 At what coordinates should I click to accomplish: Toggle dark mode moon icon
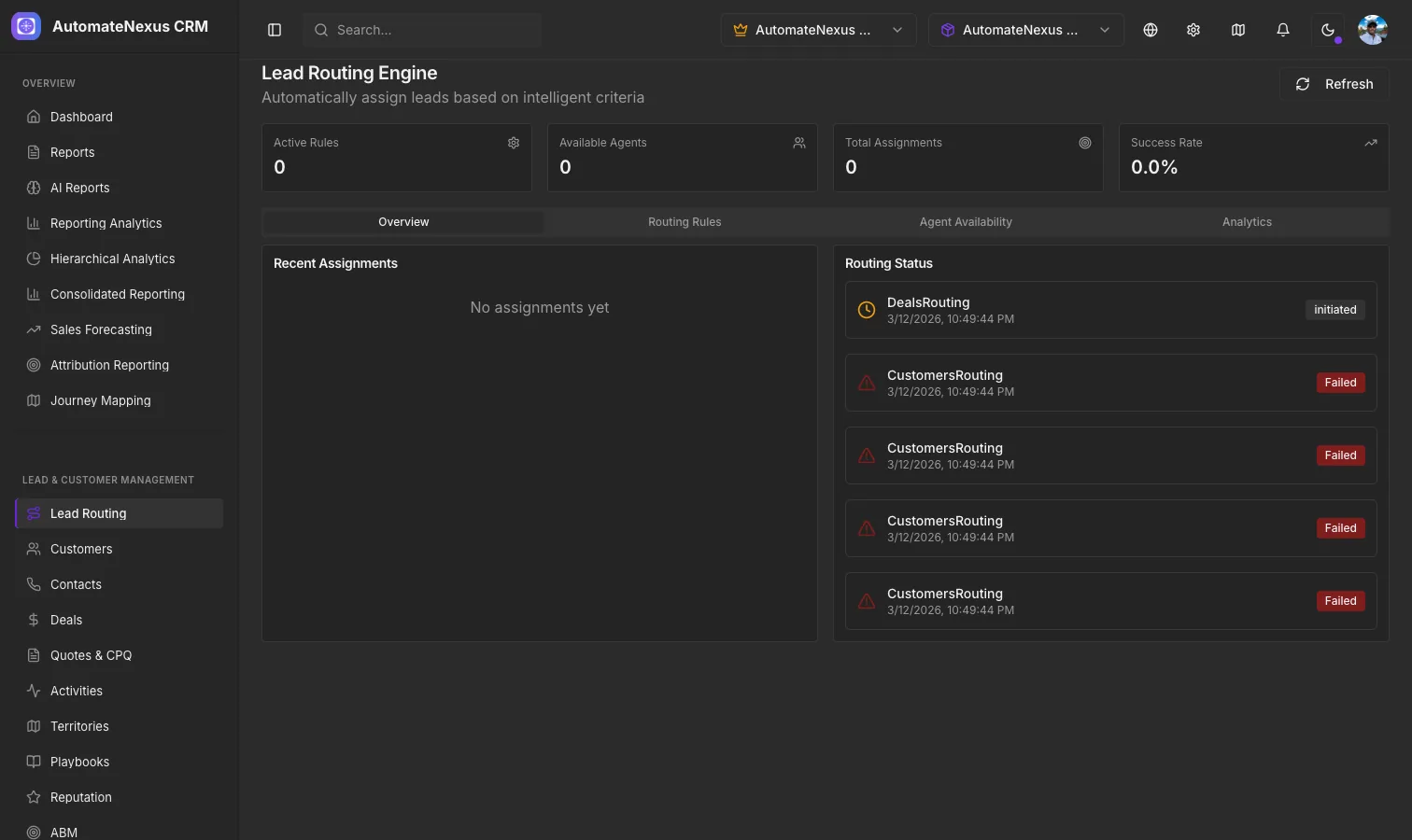point(1328,30)
